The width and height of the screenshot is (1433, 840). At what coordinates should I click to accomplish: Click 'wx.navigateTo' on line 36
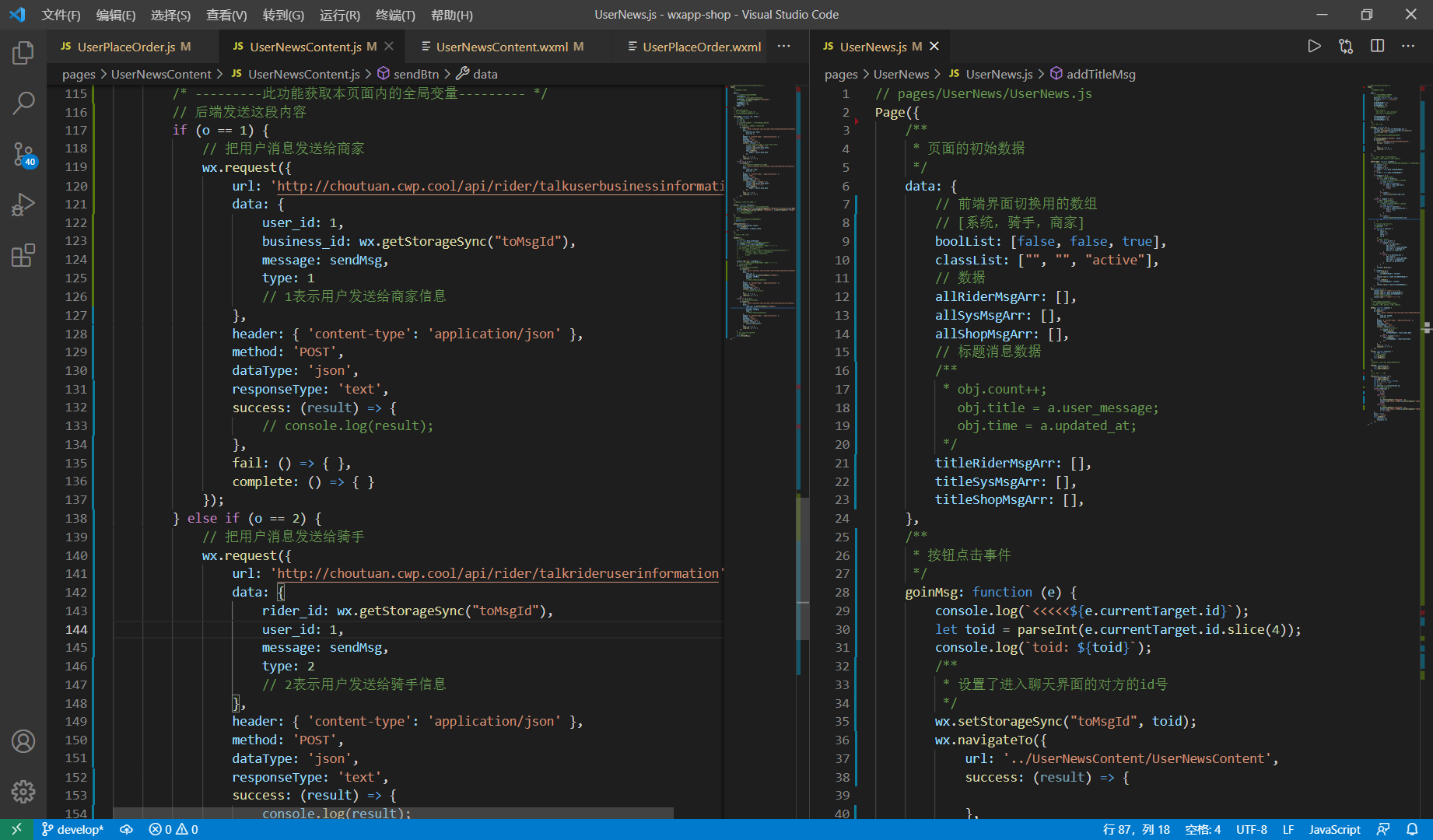983,740
